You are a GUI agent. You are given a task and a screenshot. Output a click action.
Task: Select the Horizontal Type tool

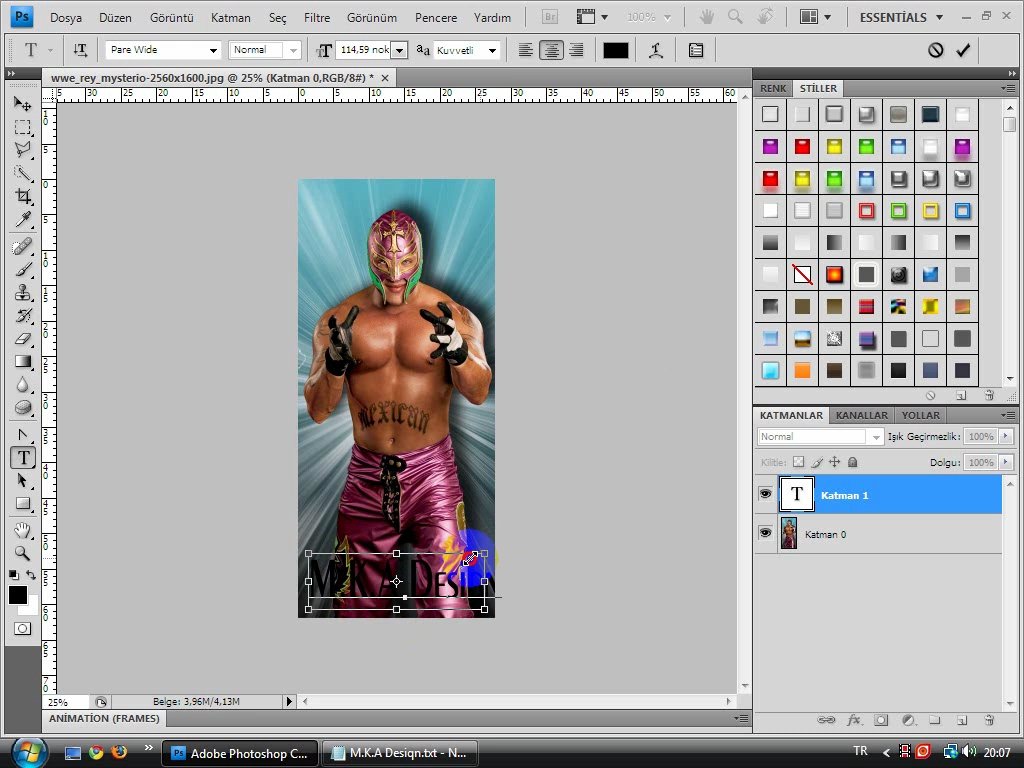pos(24,458)
